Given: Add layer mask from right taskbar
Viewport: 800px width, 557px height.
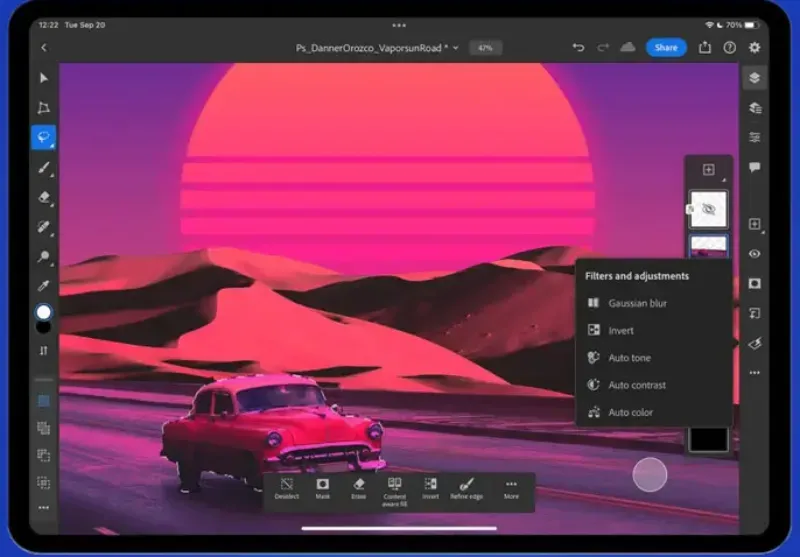Looking at the screenshot, I should coord(755,283).
